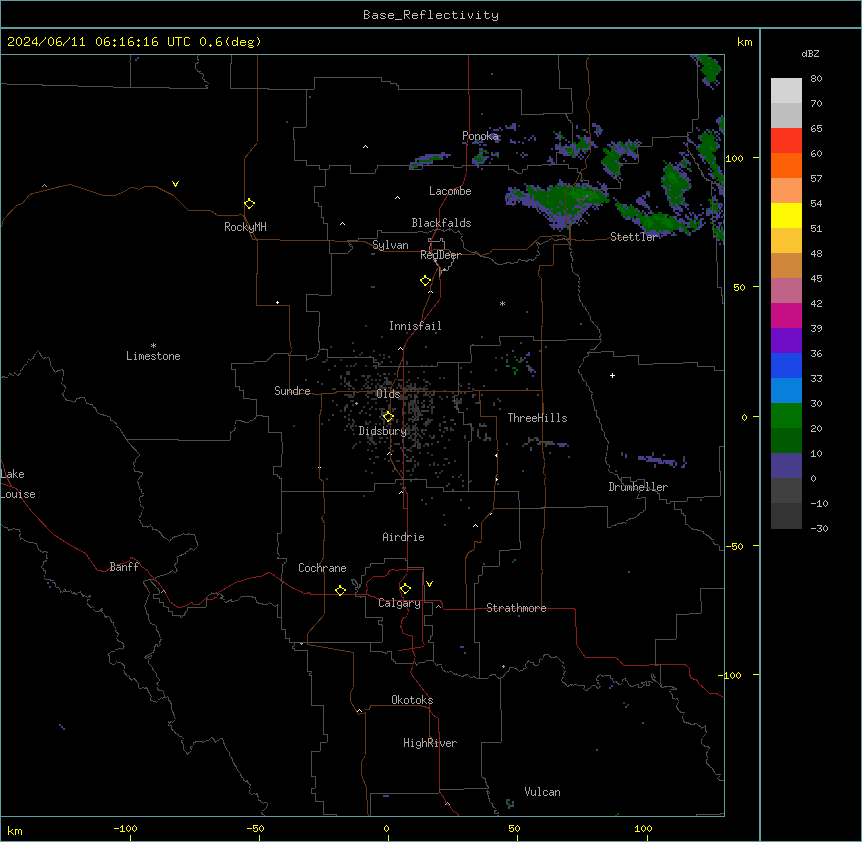Select the RedDeer city label
Screen dimensions: 862x842
[x=441, y=255]
